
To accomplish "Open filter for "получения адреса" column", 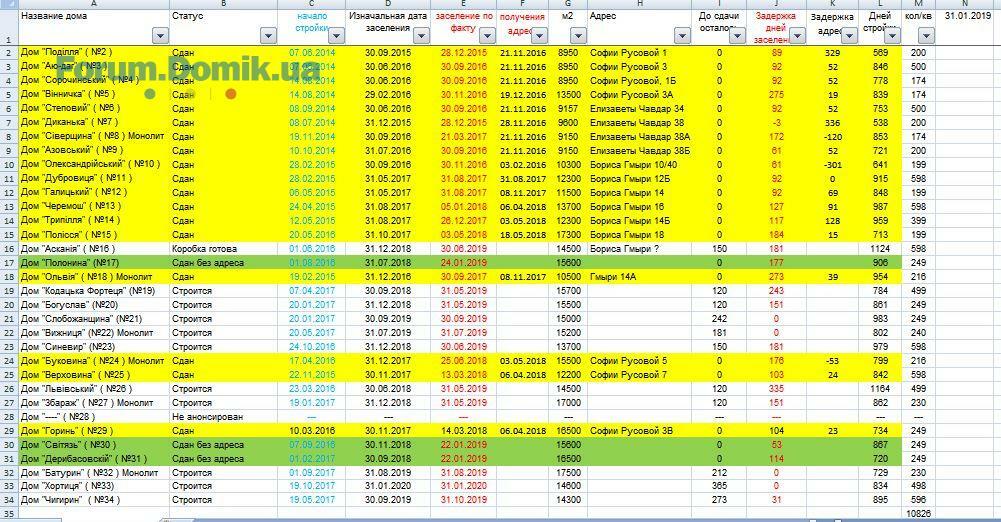I will (x=539, y=36).
